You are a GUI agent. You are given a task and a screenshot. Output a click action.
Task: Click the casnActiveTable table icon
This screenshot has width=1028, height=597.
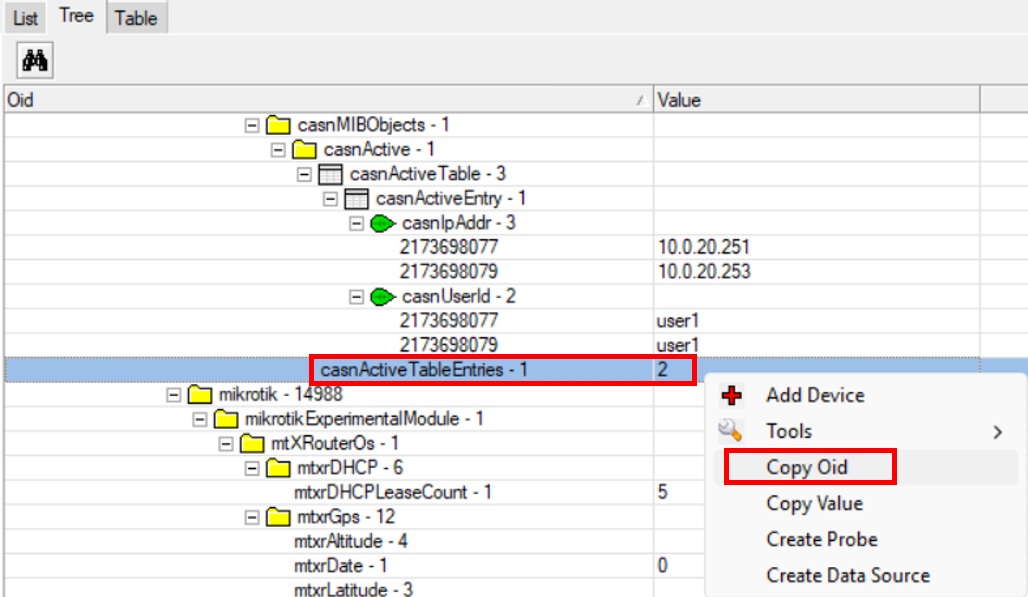(x=331, y=174)
